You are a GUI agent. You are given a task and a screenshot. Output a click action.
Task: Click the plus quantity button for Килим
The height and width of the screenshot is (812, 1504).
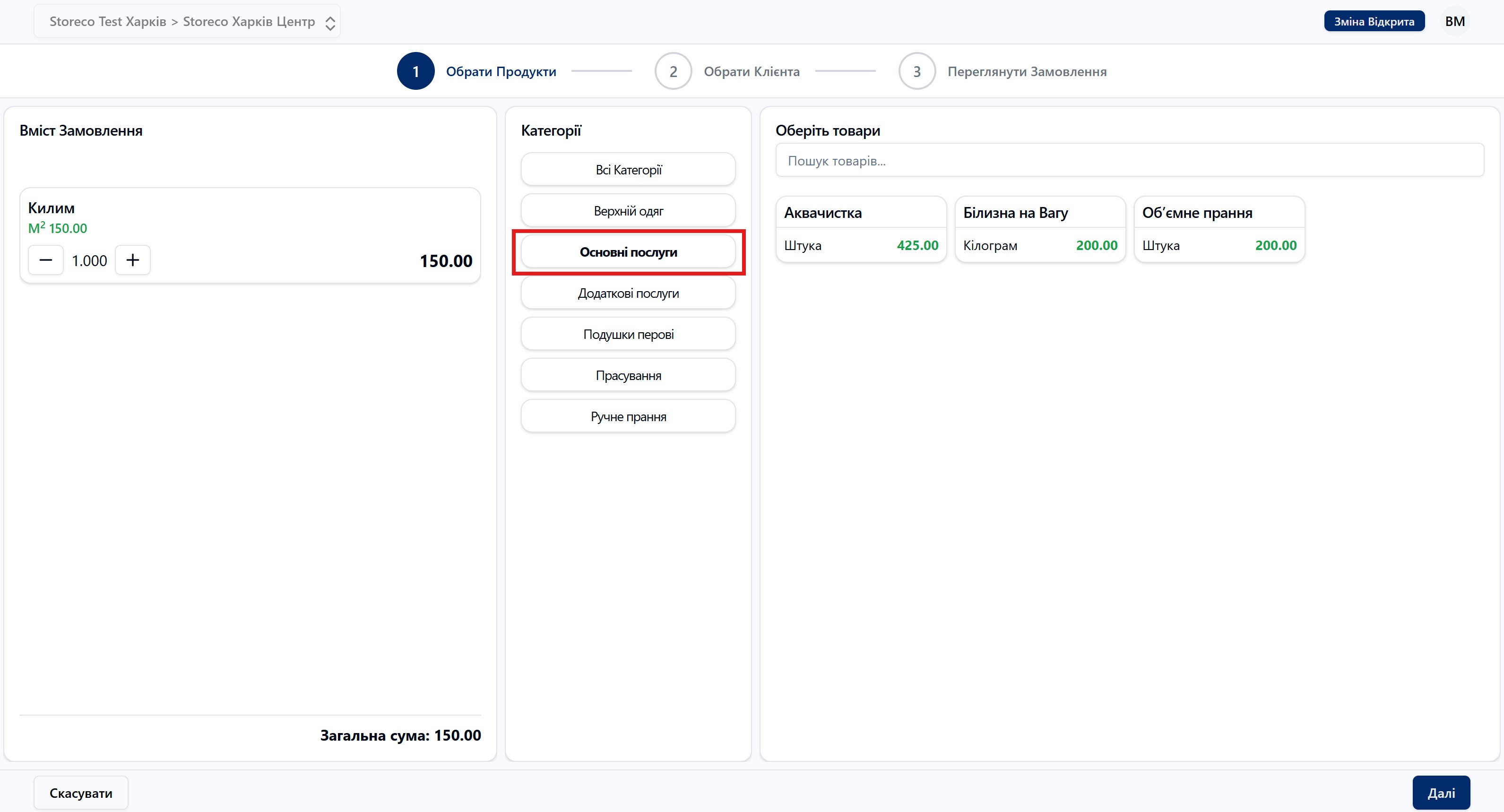click(x=132, y=260)
